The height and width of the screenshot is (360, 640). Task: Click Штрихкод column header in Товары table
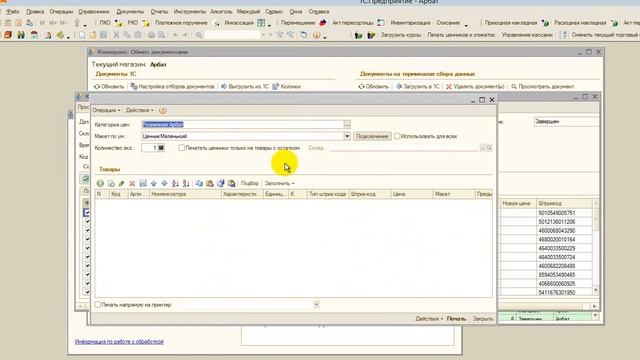point(370,194)
